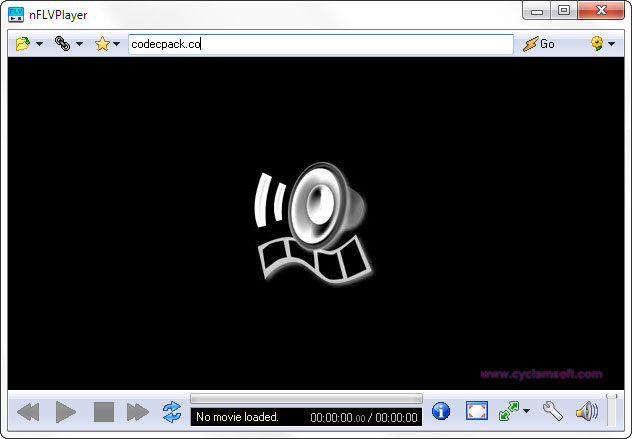Maximize the nFLVPlayer window
The height and width of the screenshot is (439, 632).
[564, 10]
